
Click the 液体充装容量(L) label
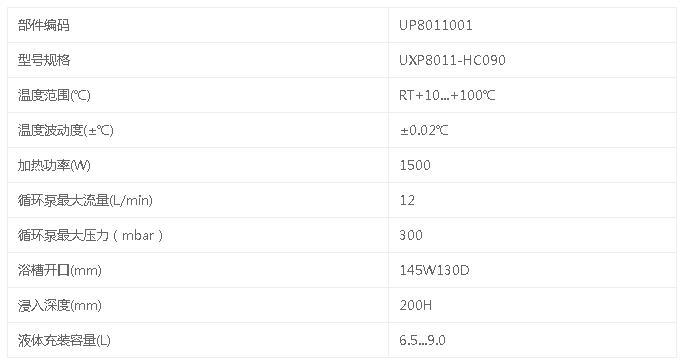point(64,340)
